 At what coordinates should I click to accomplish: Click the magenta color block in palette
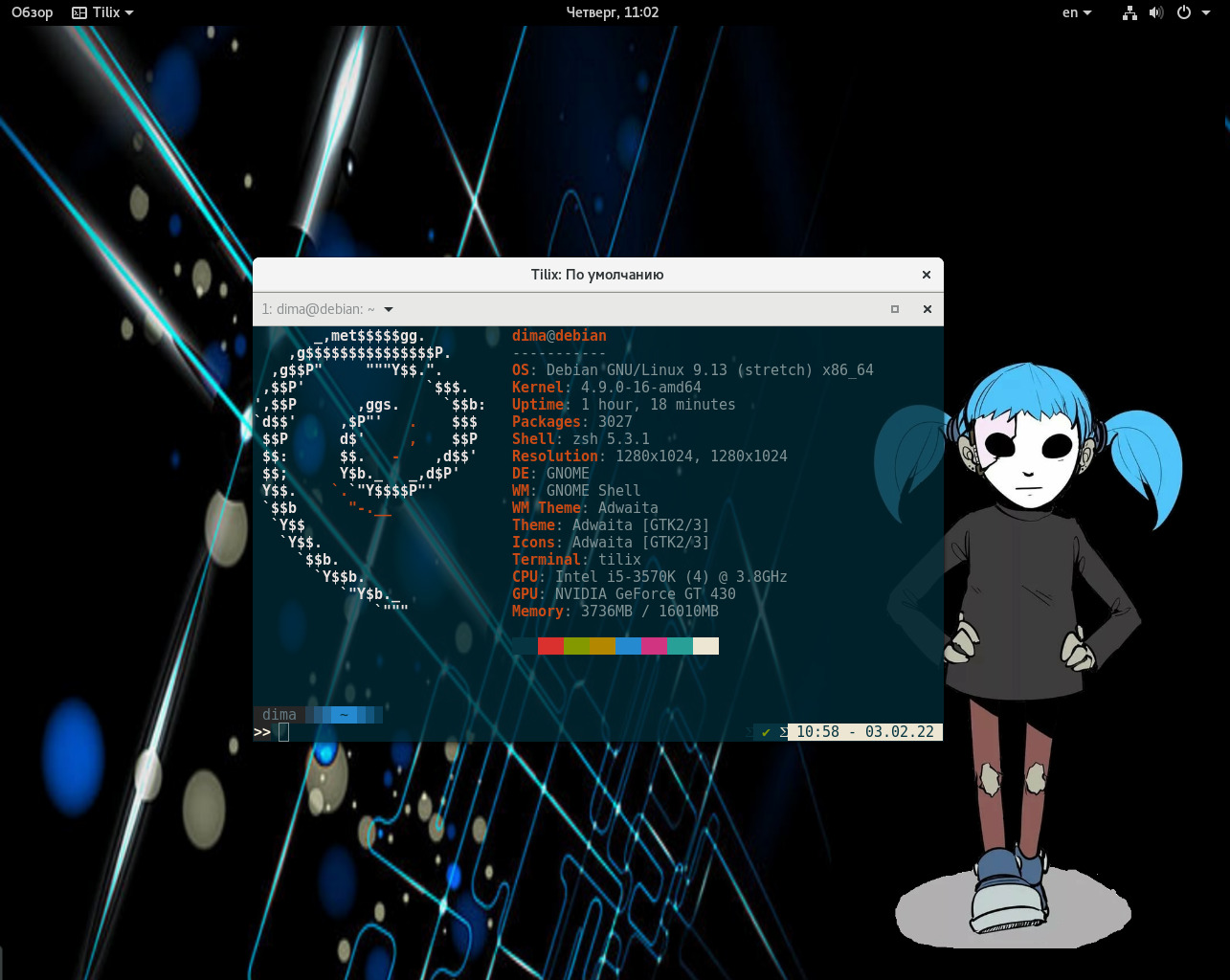click(654, 646)
